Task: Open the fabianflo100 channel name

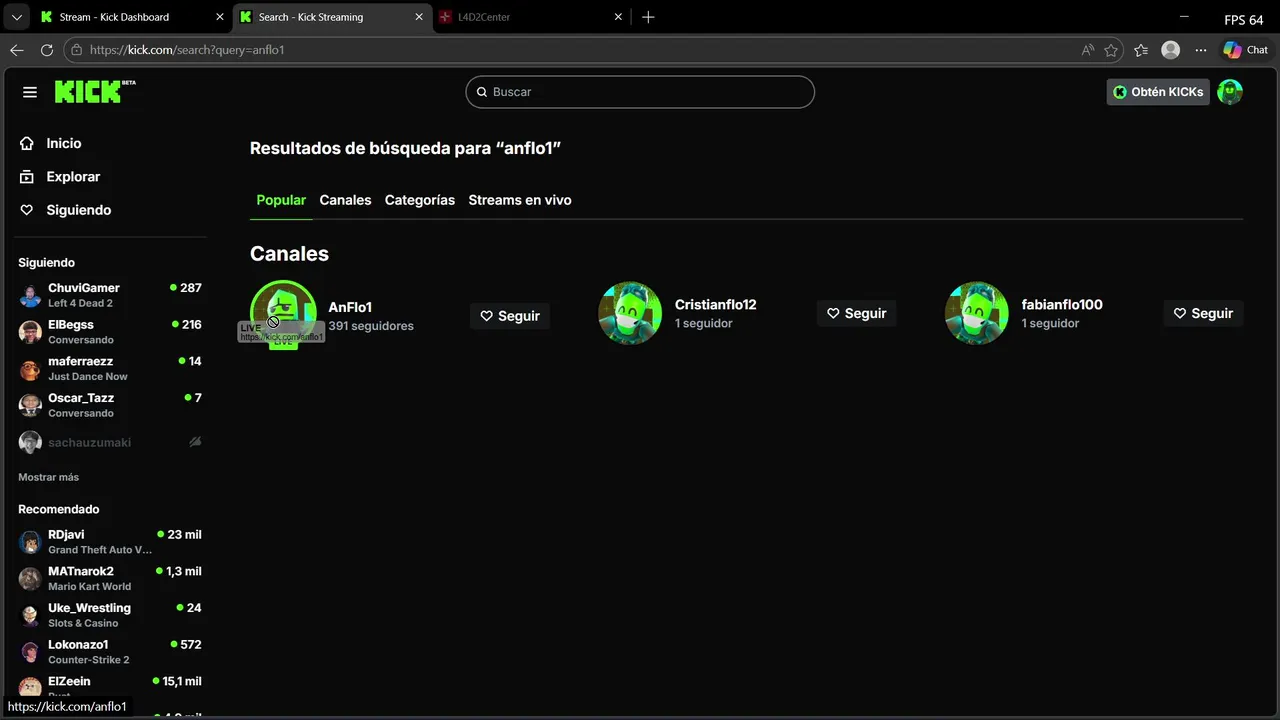Action: click(x=1062, y=305)
